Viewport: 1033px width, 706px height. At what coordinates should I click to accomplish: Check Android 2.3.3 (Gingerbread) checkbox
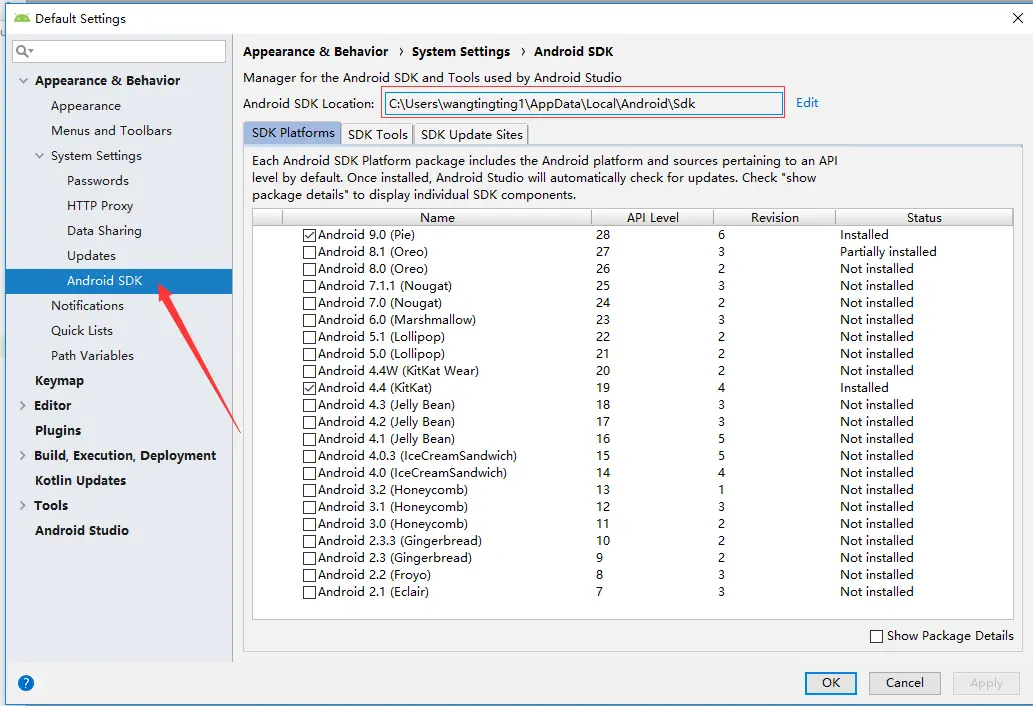pyautogui.click(x=309, y=541)
